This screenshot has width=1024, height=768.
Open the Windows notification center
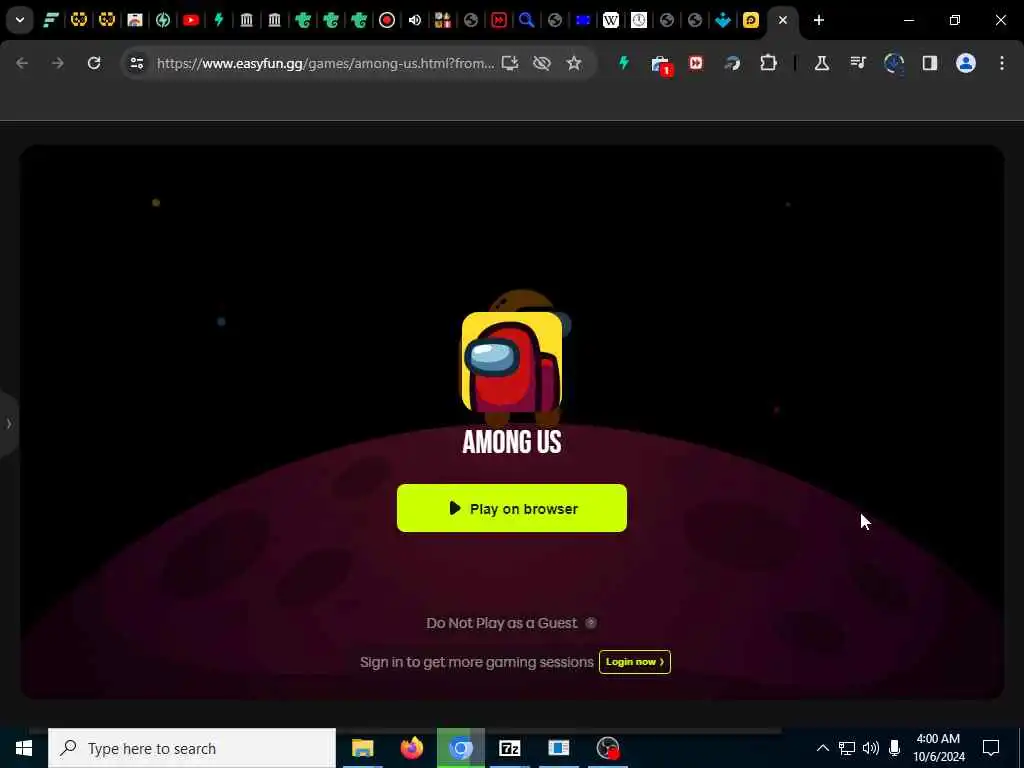pos(991,748)
